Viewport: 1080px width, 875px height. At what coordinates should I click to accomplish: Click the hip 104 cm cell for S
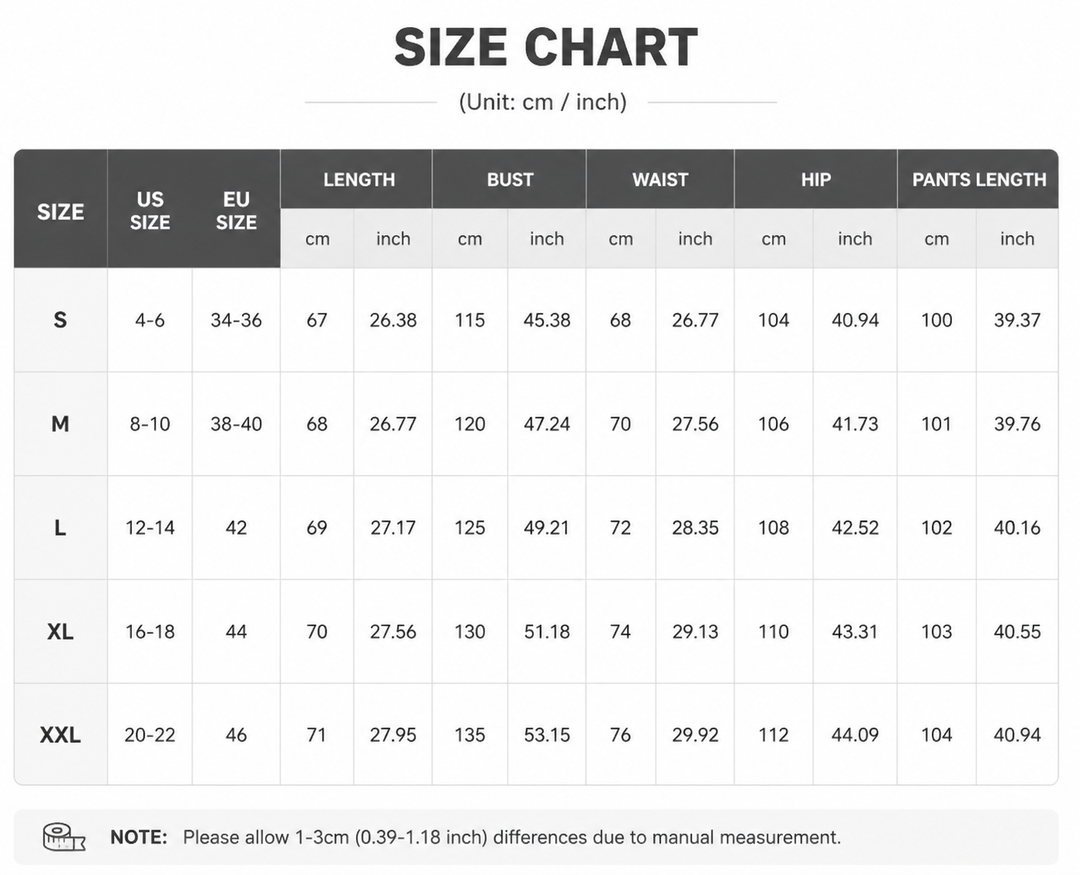coord(773,320)
